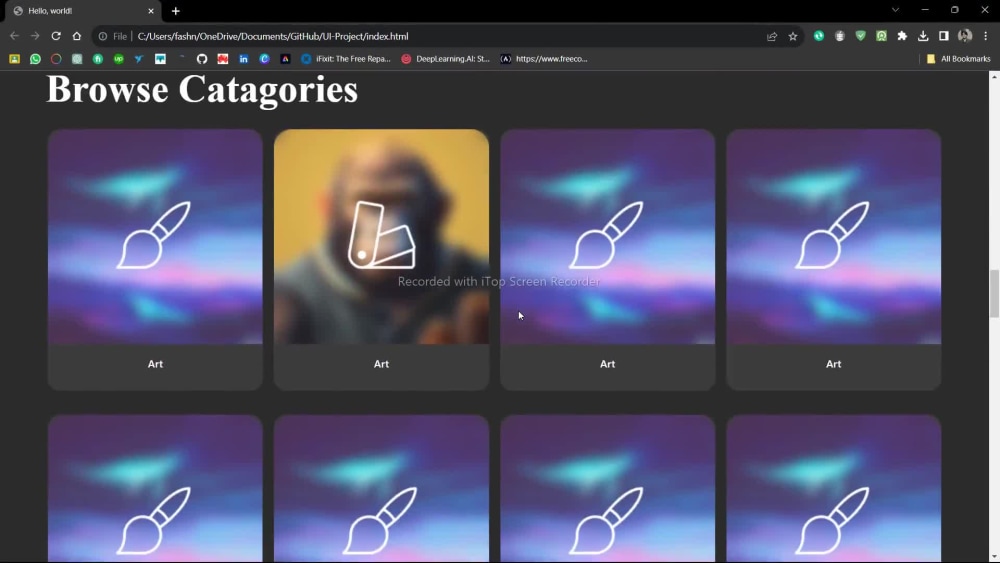Click the page vertical scrollbar thumb
The image size is (1000, 563).
994,293
